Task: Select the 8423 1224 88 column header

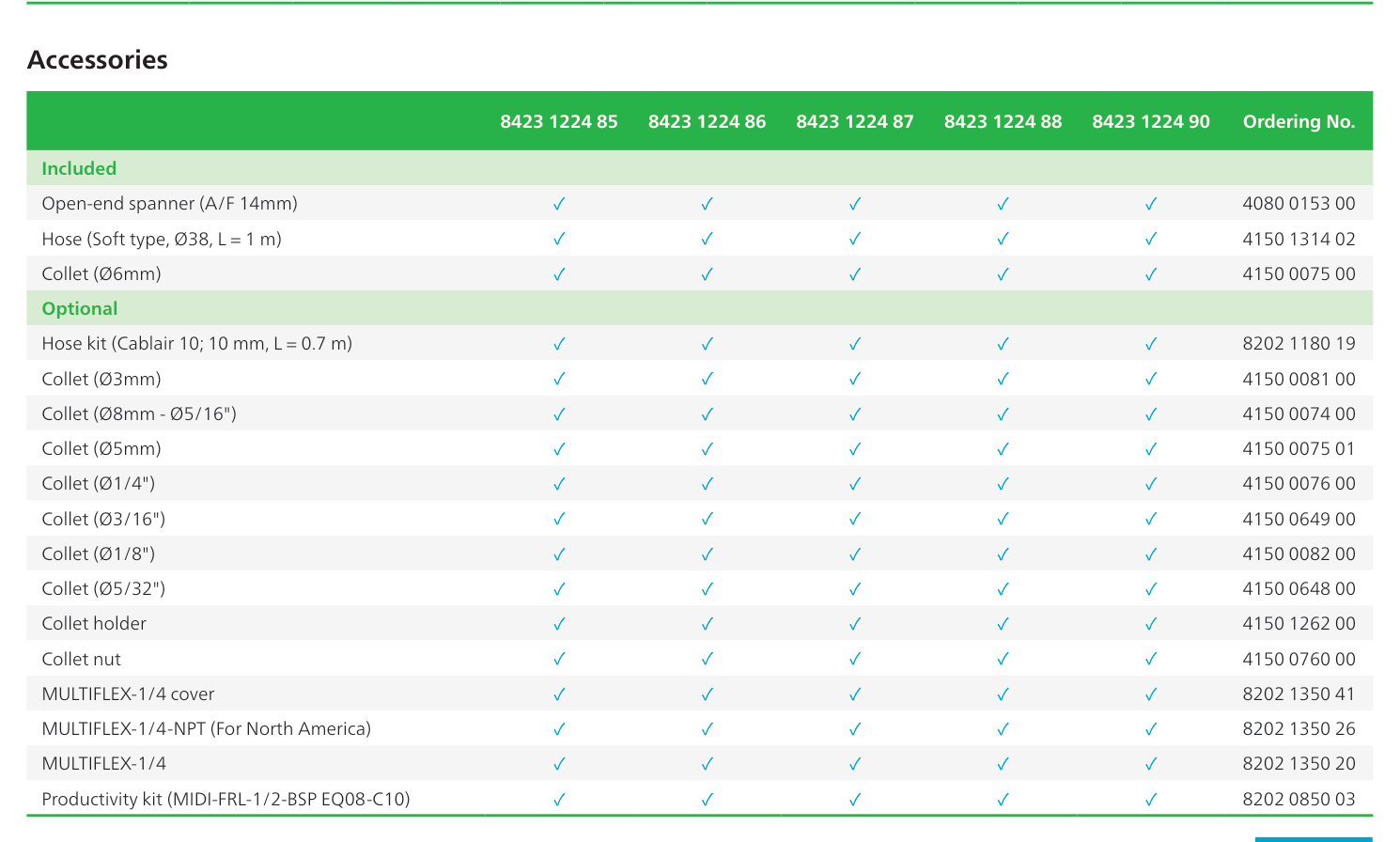Action: pyautogui.click(x=1003, y=121)
